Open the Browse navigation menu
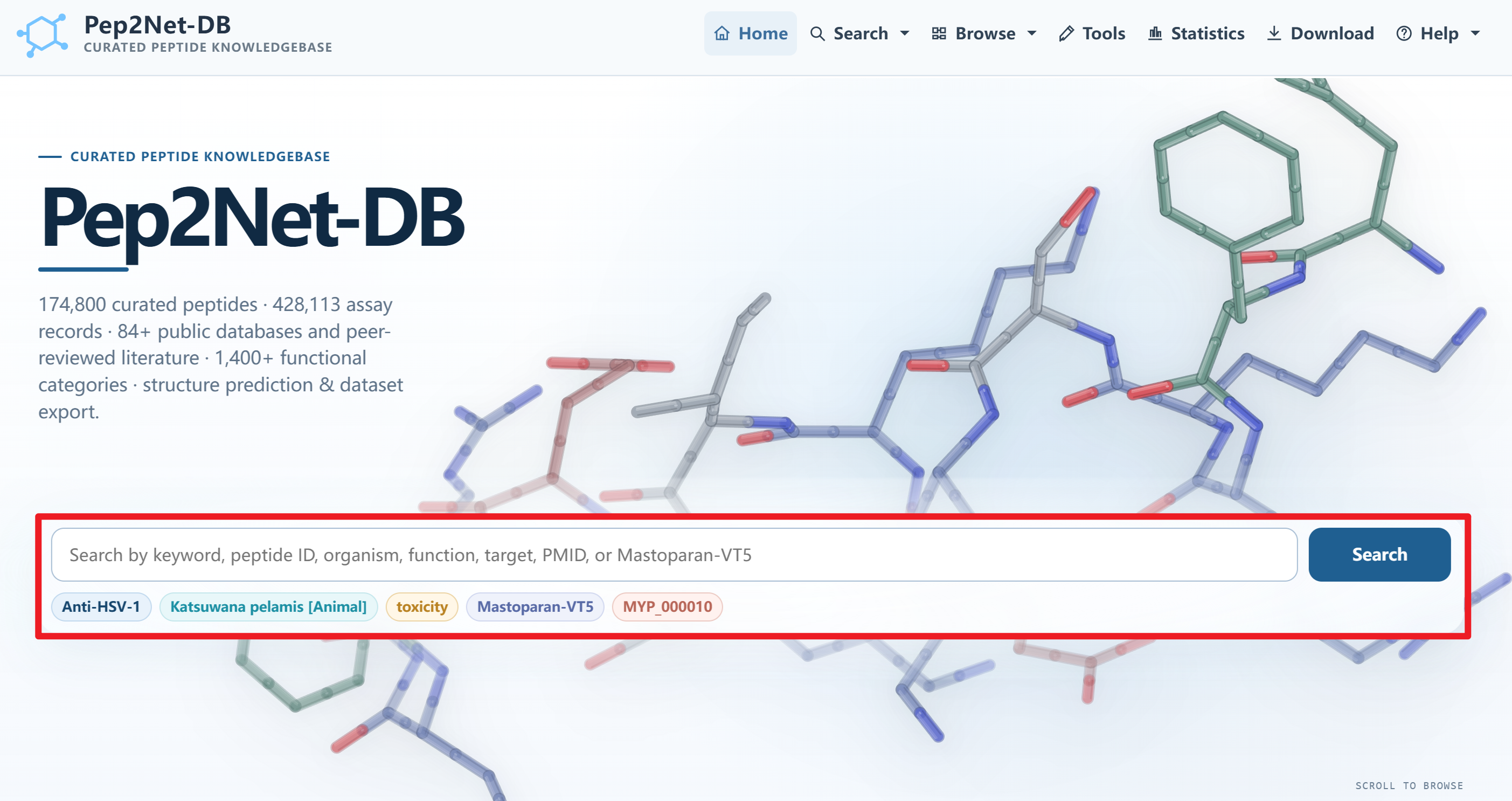 tap(984, 33)
